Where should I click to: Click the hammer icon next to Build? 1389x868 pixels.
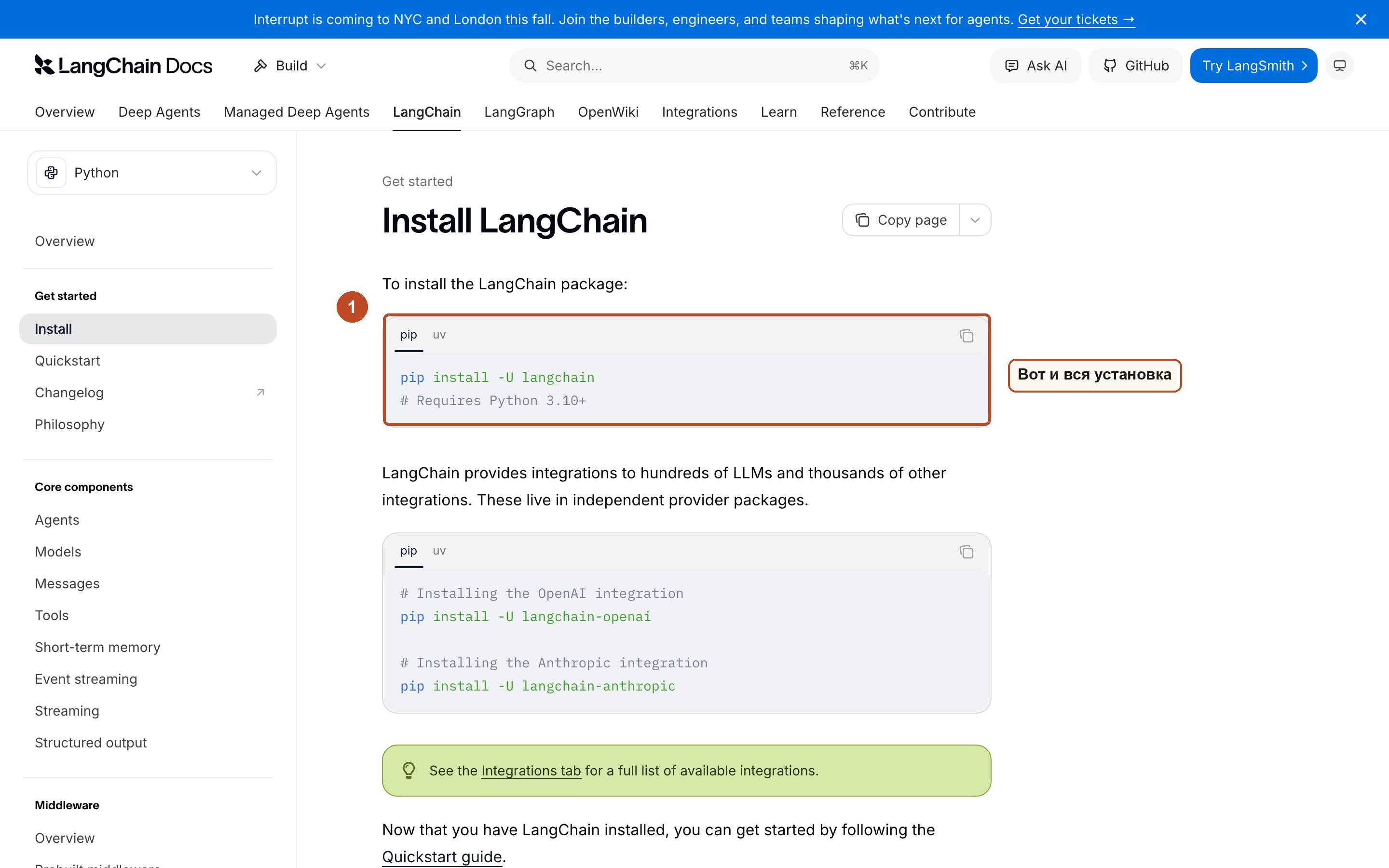[x=260, y=66]
